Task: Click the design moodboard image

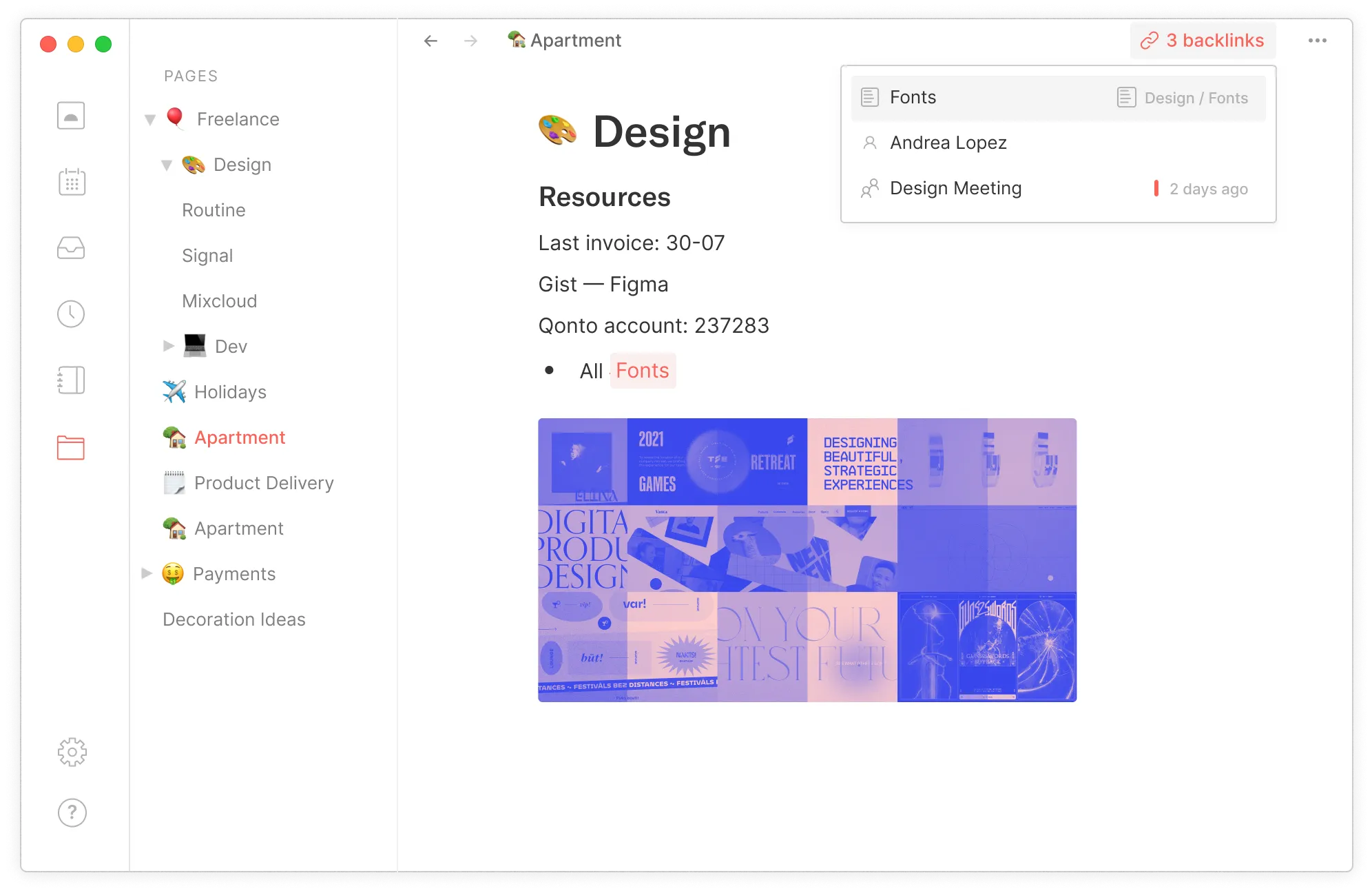Action: 807,560
